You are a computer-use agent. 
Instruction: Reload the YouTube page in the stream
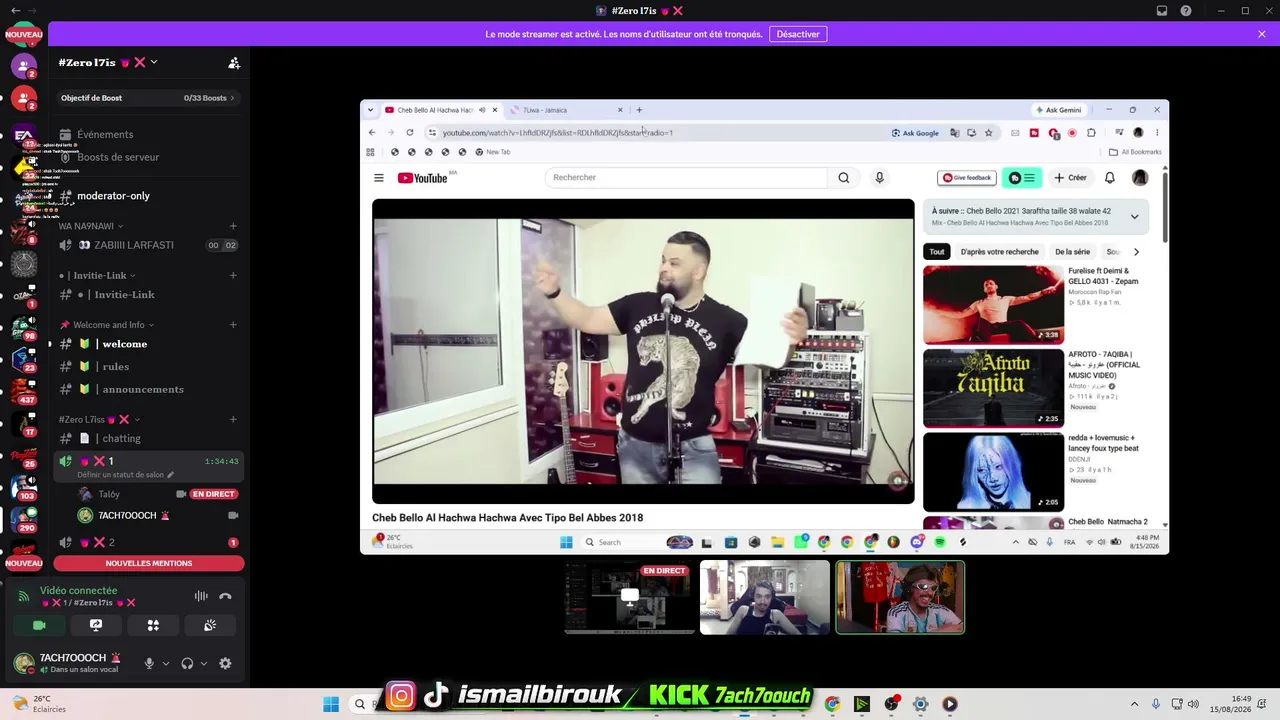click(410, 132)
